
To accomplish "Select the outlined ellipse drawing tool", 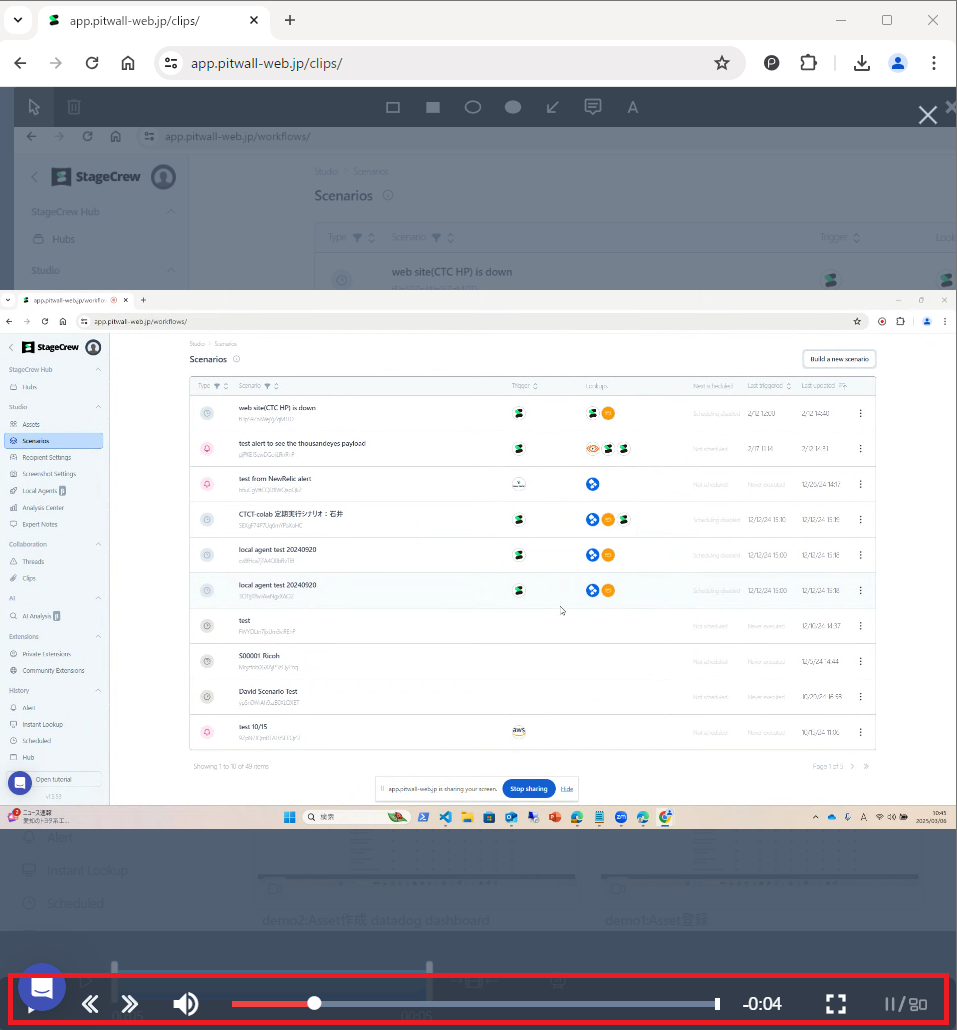I will pyautogui.click(x=473, y=107).
